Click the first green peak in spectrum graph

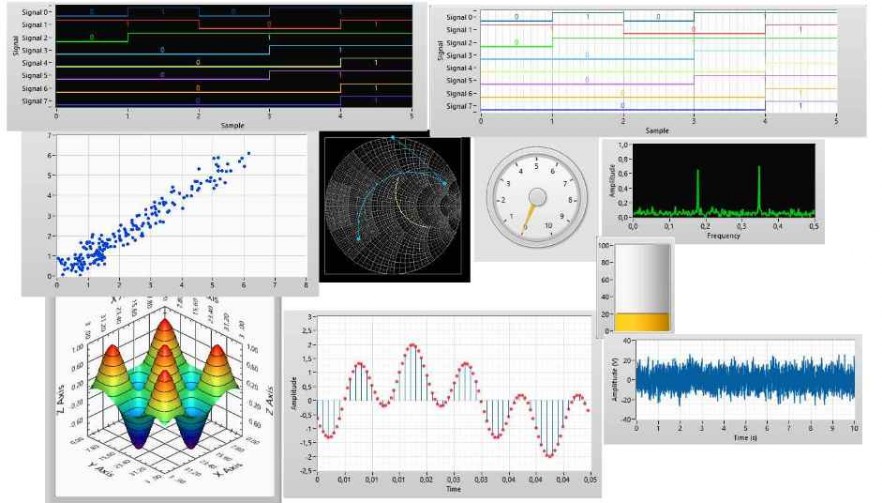[x=698, y=191]
